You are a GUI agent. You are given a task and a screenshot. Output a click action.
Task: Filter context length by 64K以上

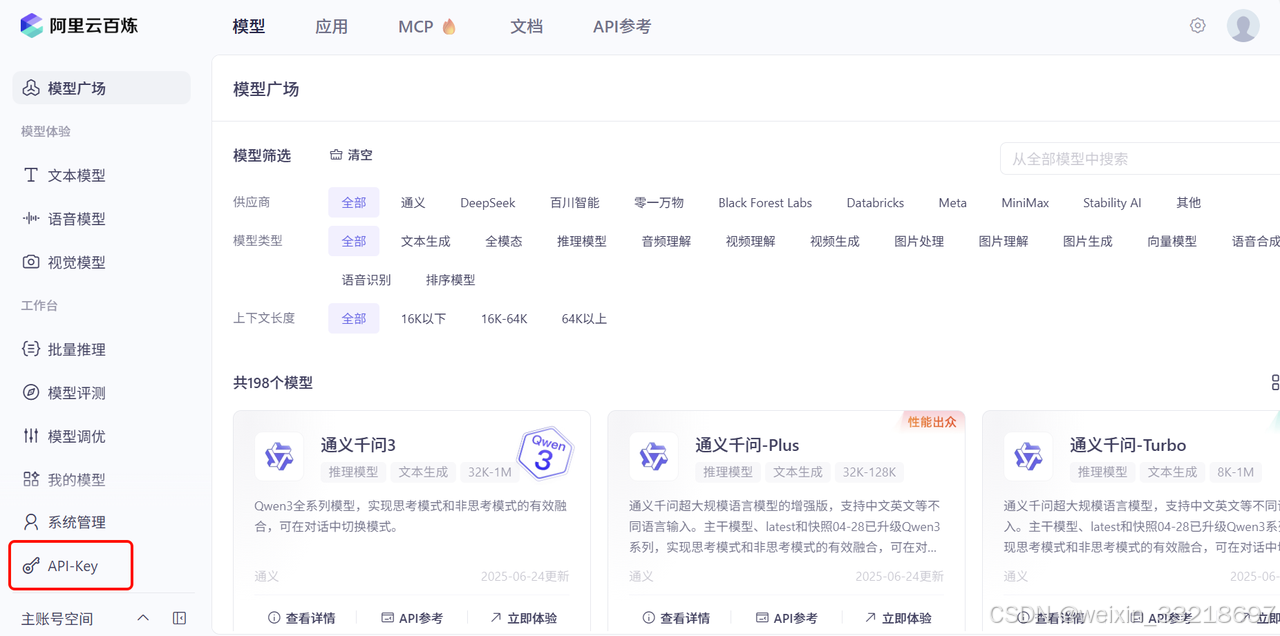[x=584, y=319]
